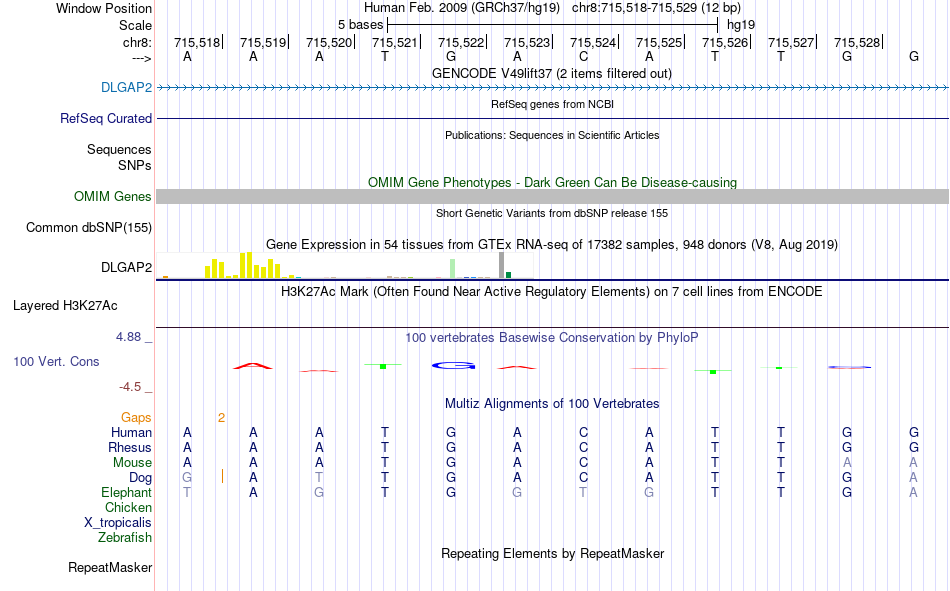950x591 pixels.
Task: Open the DLGAP2 GTEx tissue bar chart
Action: [x=345, y=265]
